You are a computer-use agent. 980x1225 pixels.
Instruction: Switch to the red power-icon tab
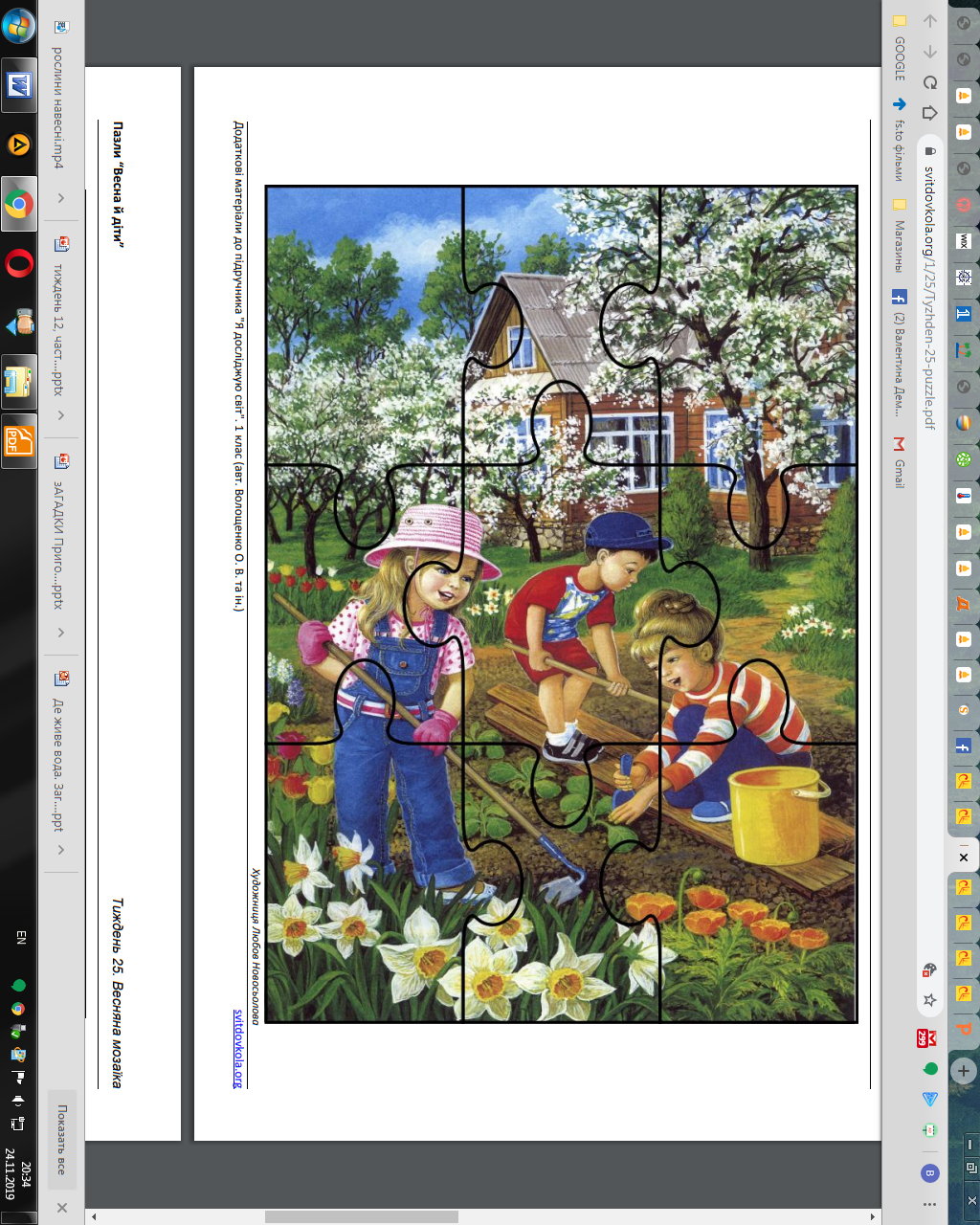[x=964, y=205]
